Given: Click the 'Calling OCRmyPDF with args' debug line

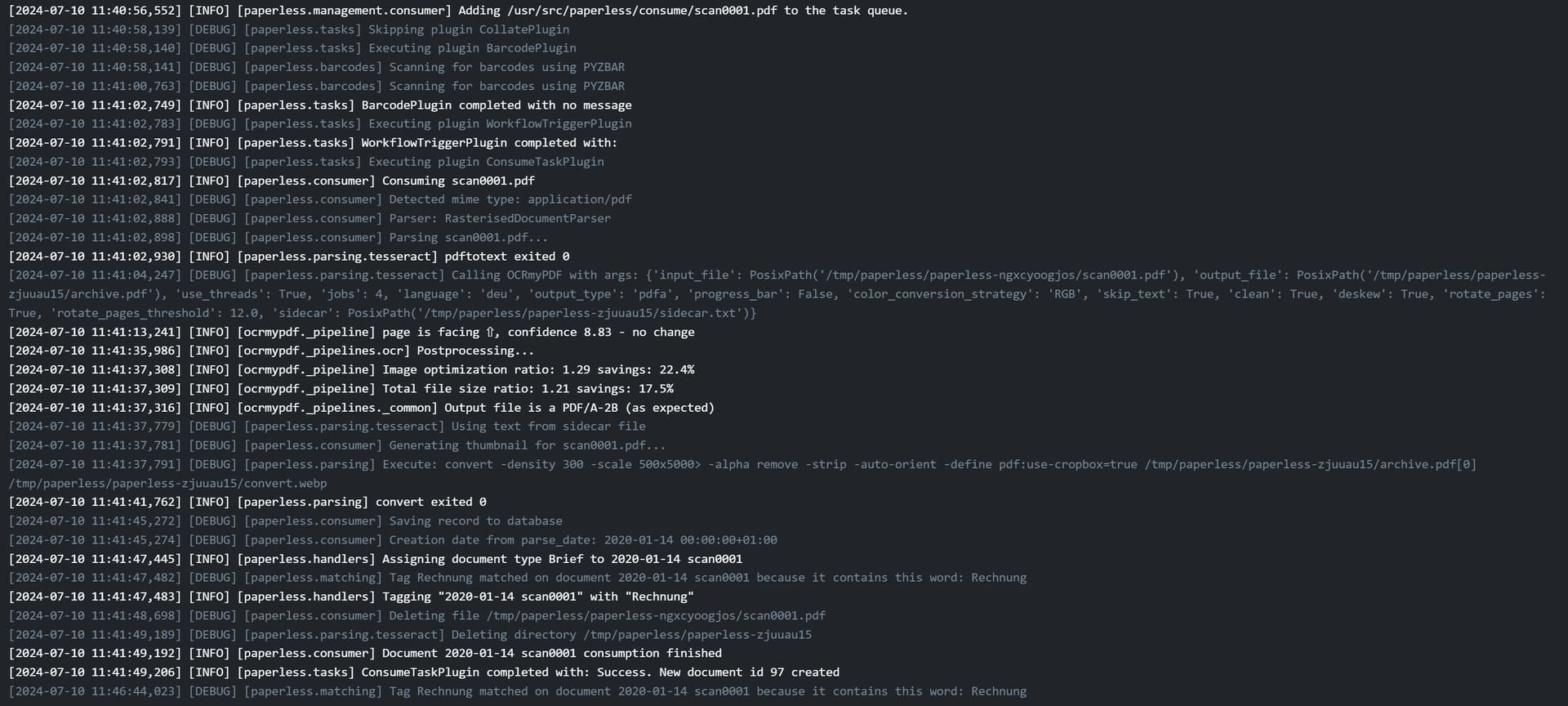Looking at the screenshot, I should click(x=777, y=294).
